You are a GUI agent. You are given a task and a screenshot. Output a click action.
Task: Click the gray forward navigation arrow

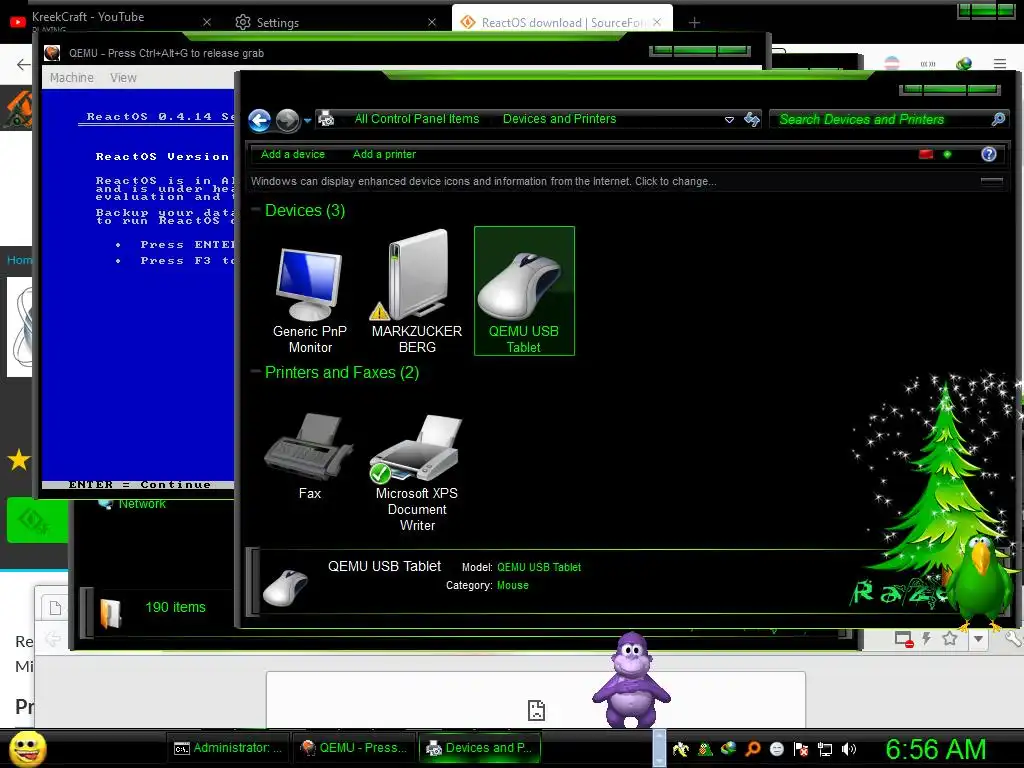pos(287,120)
